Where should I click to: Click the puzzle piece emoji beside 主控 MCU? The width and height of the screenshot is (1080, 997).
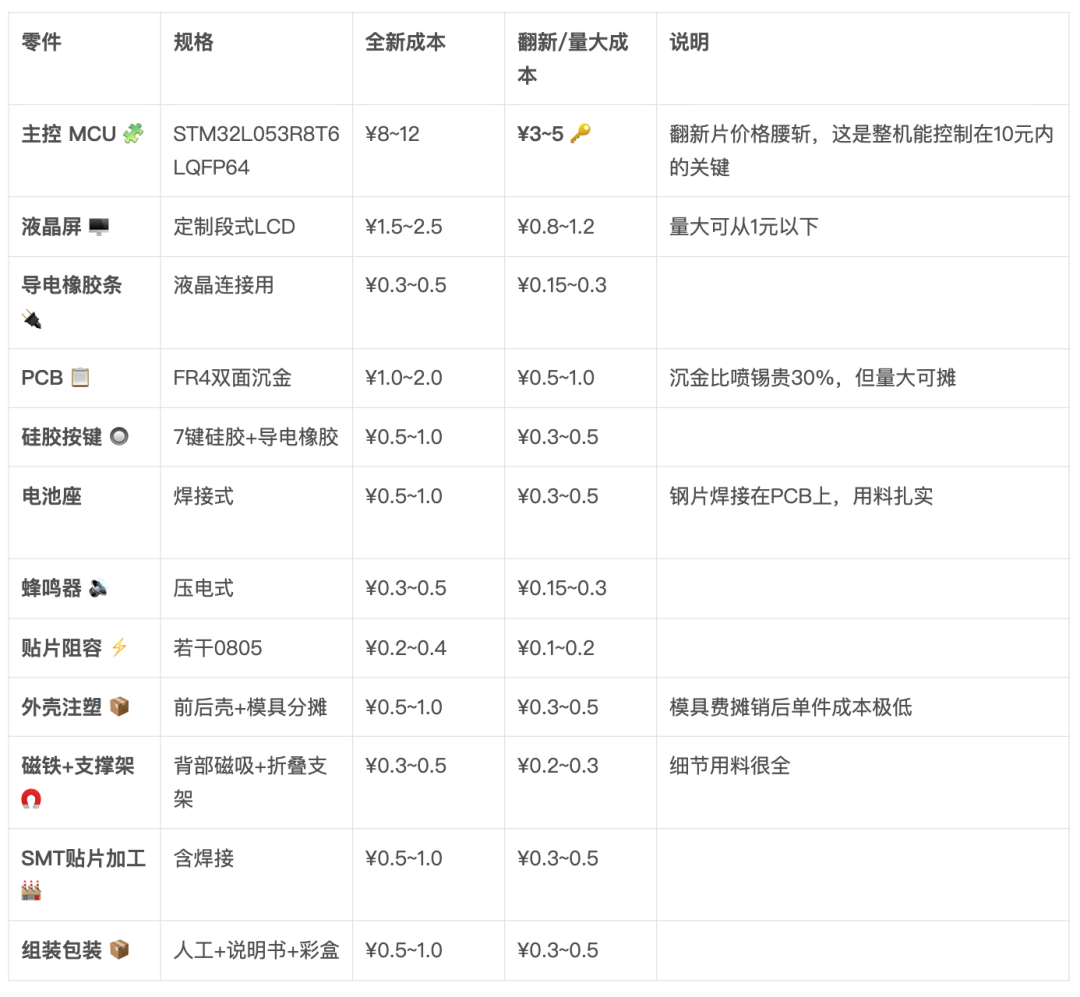[133, 133]
